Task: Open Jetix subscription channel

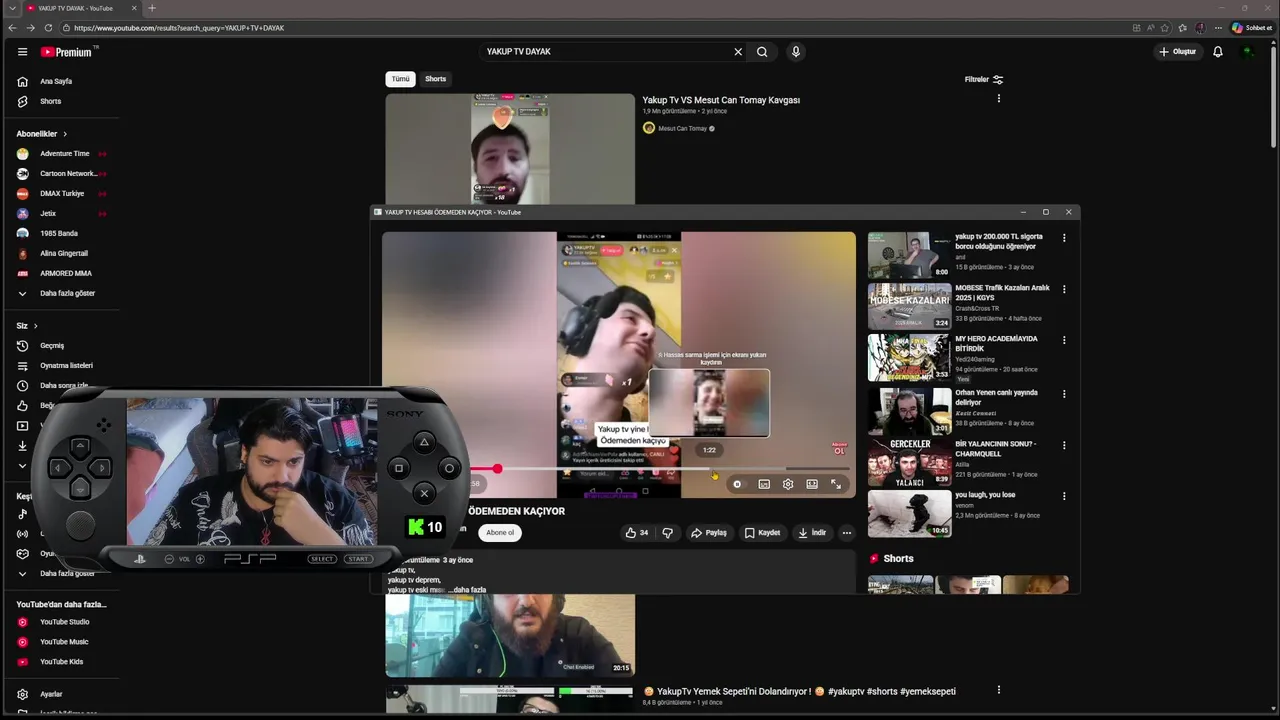Action: 48,214
